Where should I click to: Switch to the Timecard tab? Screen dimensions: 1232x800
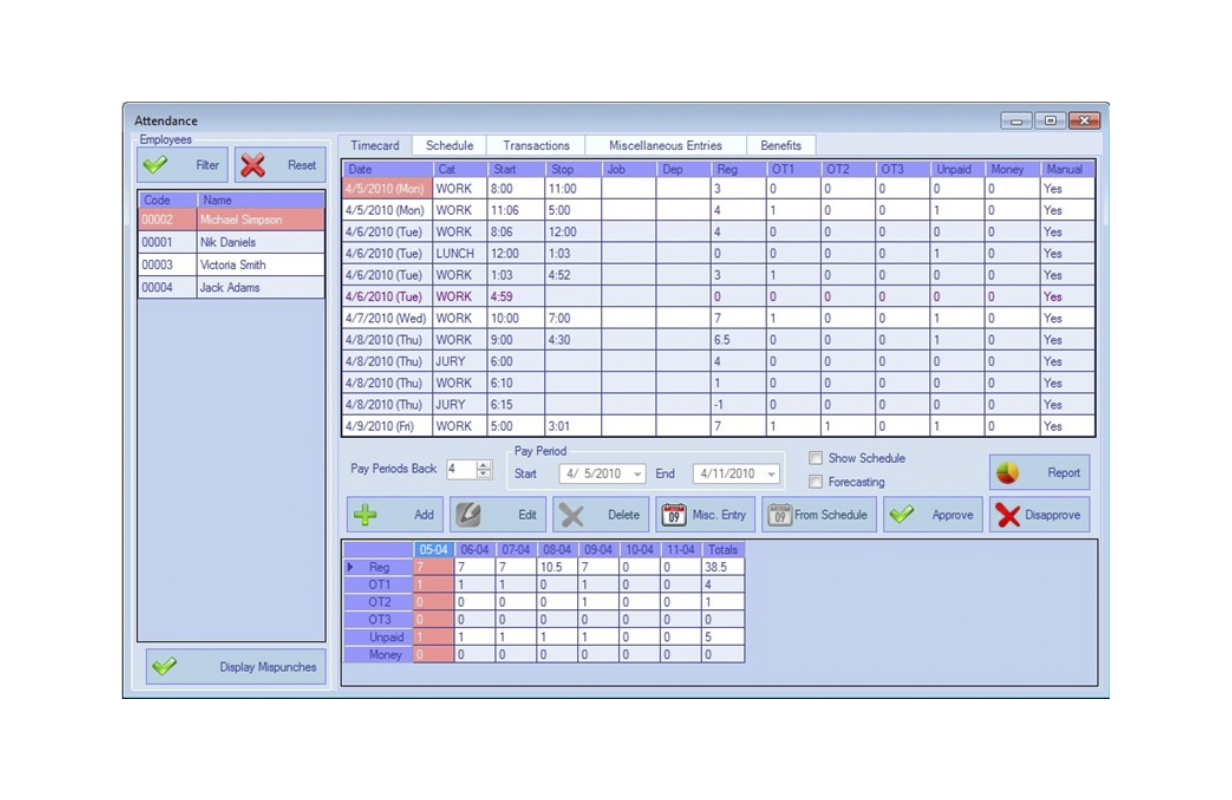coord(375,146)
